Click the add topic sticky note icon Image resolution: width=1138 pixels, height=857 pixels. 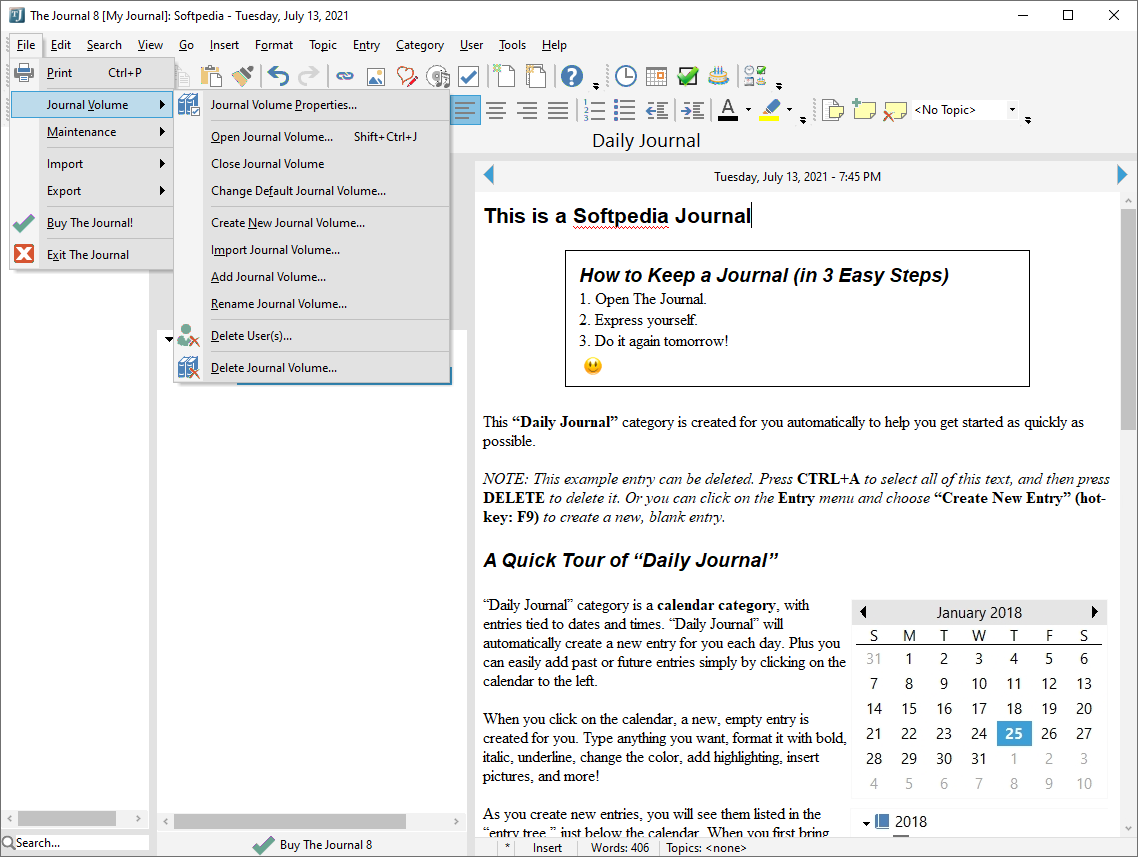pos(864,110)
